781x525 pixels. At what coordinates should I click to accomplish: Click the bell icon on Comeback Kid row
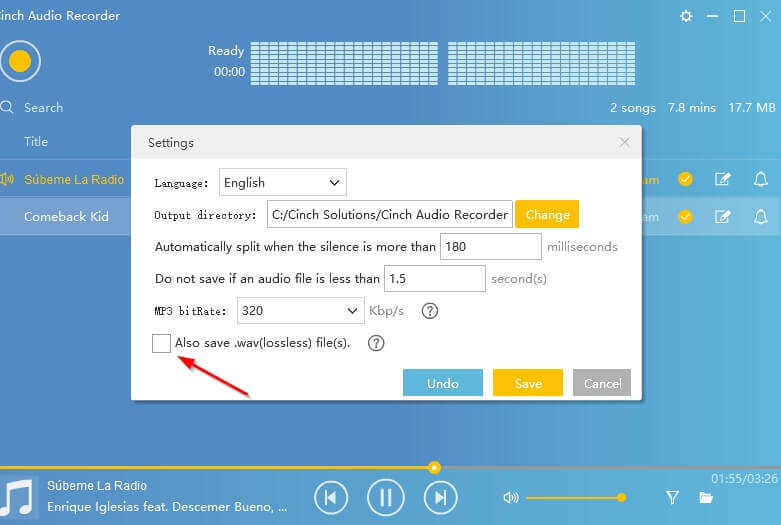(x=761, y=217)
